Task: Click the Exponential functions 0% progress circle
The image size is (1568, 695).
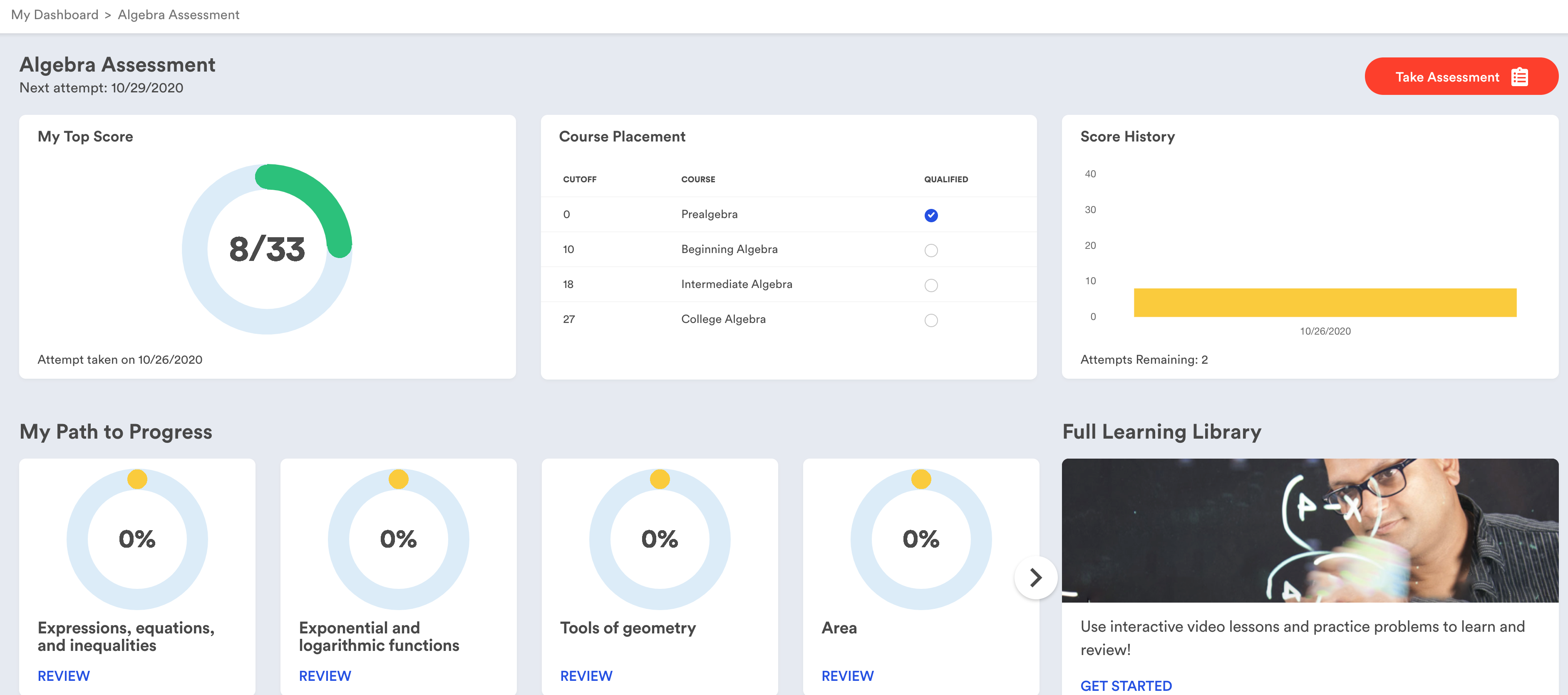Action: coord(398,539)
